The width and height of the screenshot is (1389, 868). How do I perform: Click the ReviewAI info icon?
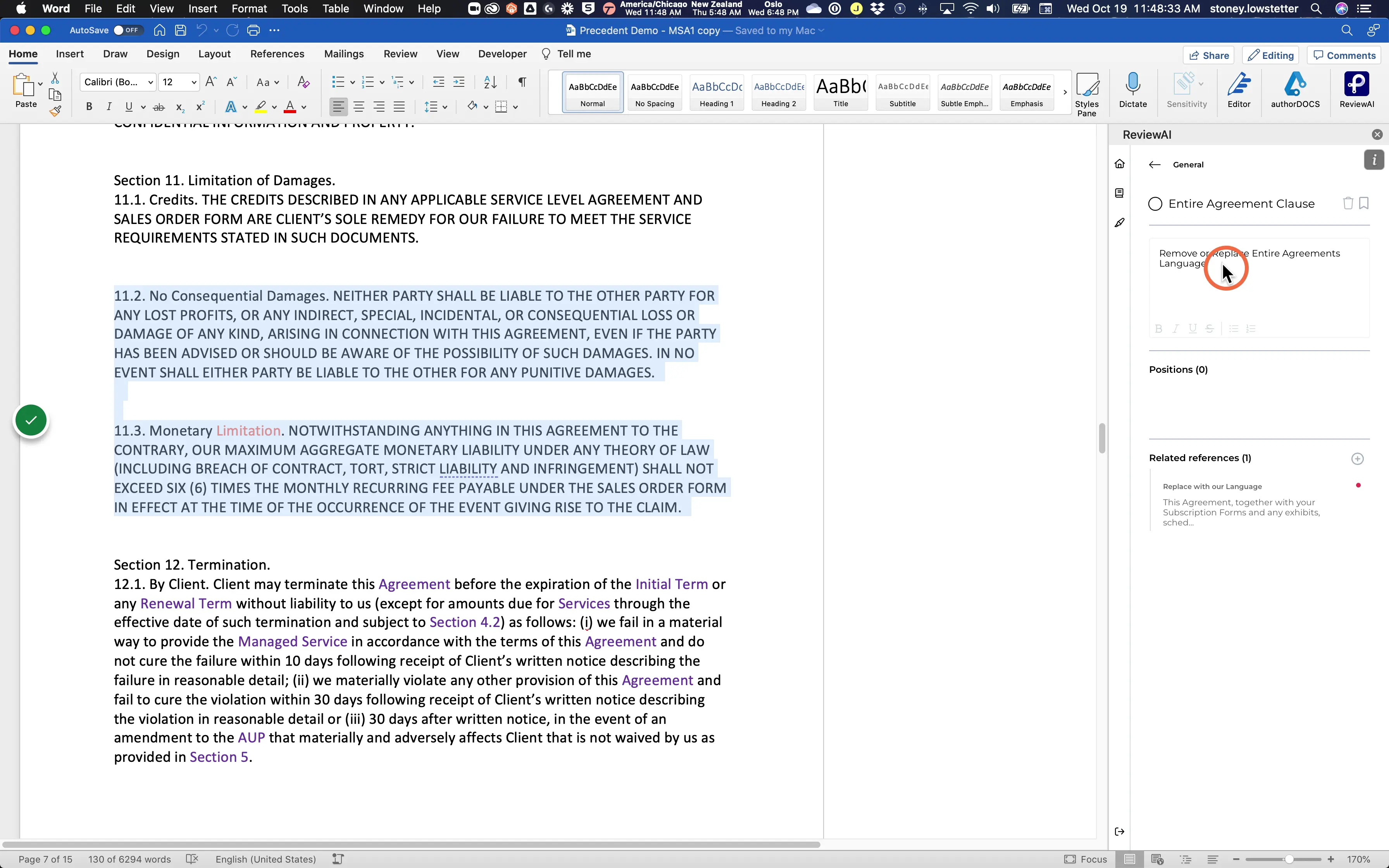point(1373,160)
